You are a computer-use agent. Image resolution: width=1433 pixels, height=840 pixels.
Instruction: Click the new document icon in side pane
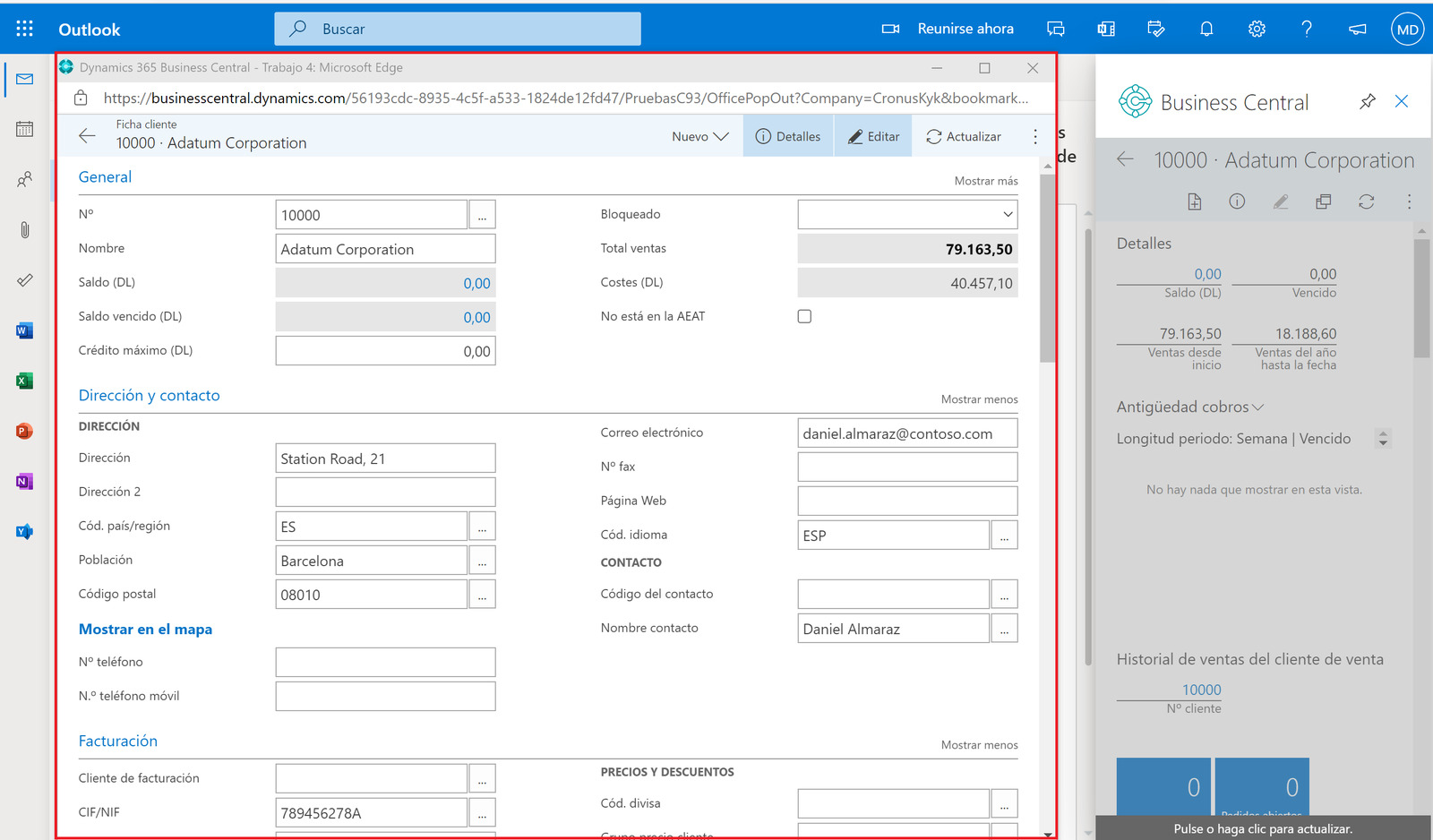coord(1195,201)
